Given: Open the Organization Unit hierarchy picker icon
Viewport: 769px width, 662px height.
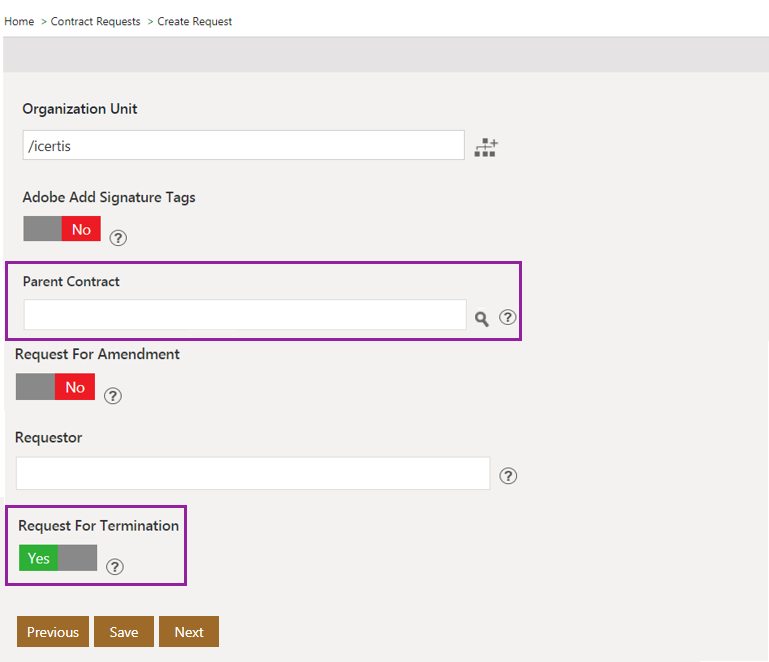Looking at the screenshot, I should pyautogui.click(x=486, y=147).
